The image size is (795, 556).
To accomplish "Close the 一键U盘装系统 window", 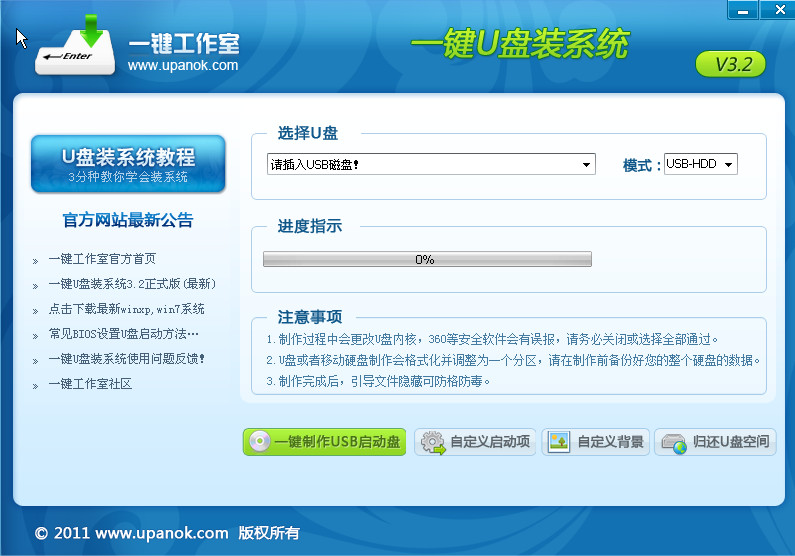I will pyautogui.click(x=778, y=10).
